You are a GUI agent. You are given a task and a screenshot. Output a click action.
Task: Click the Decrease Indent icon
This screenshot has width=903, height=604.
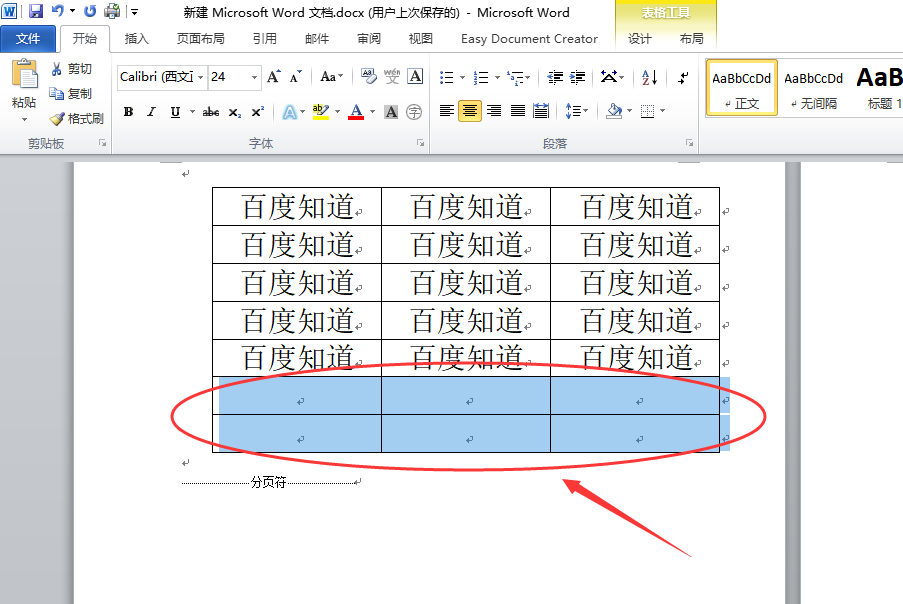tap(555, 77)
